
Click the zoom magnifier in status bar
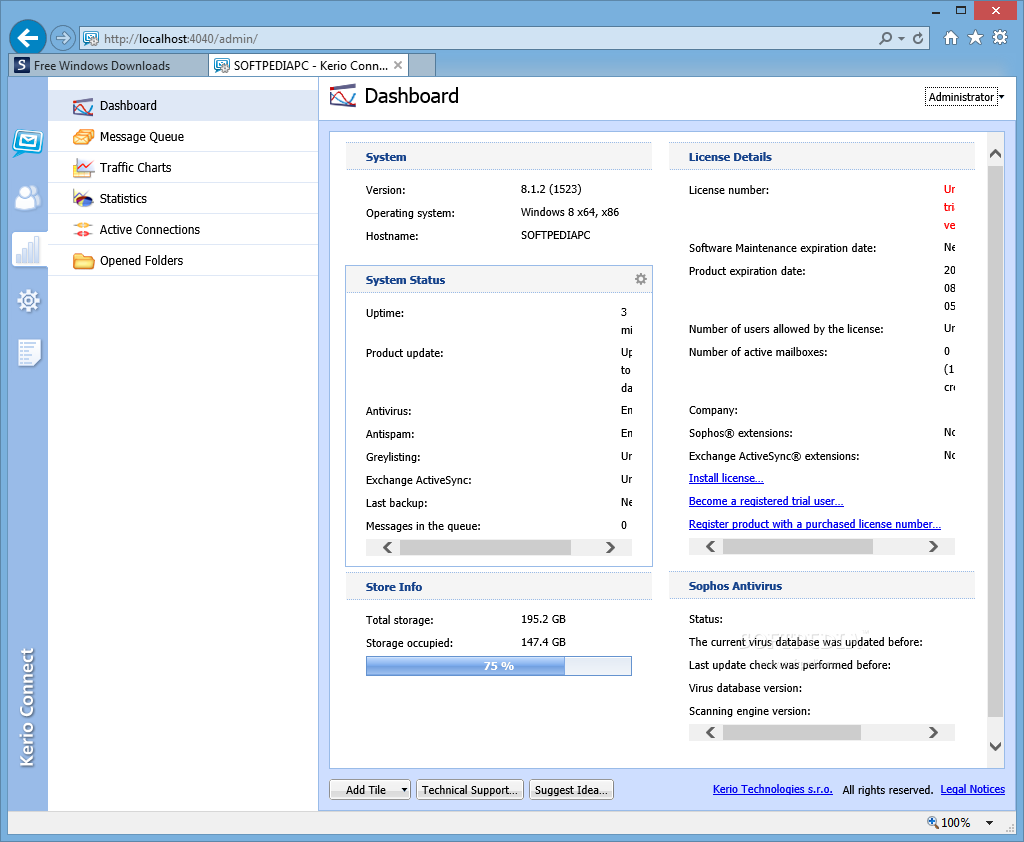click(x=933, y=822)
